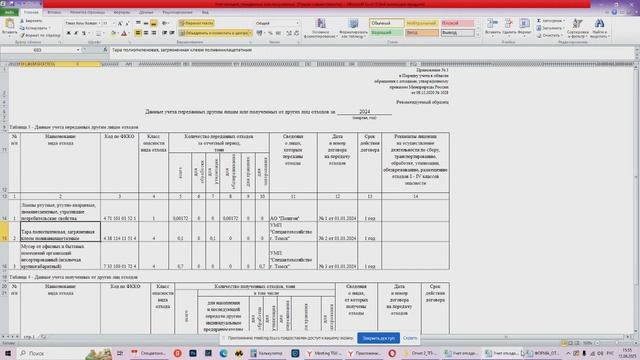Open the Name Box dropdown
640x360 pixels.
point(78,50)
